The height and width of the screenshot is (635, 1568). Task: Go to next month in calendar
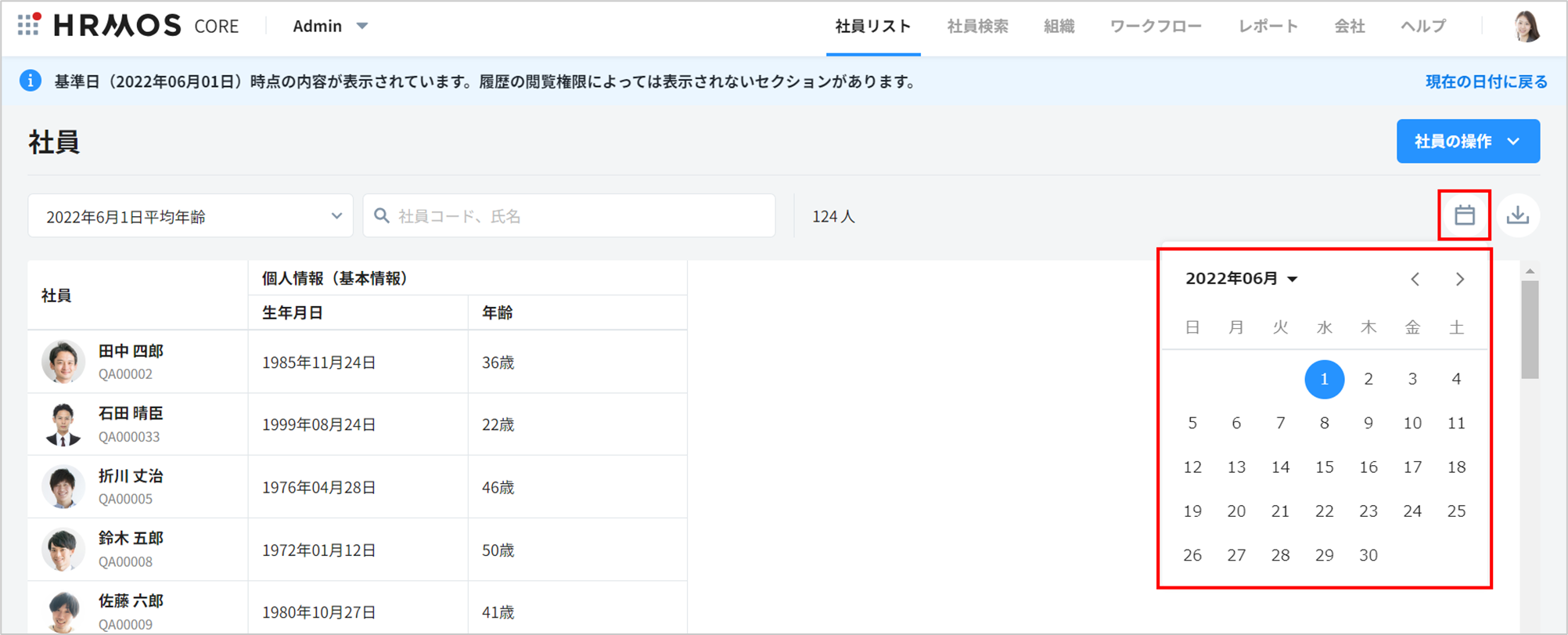point(1459,280)
